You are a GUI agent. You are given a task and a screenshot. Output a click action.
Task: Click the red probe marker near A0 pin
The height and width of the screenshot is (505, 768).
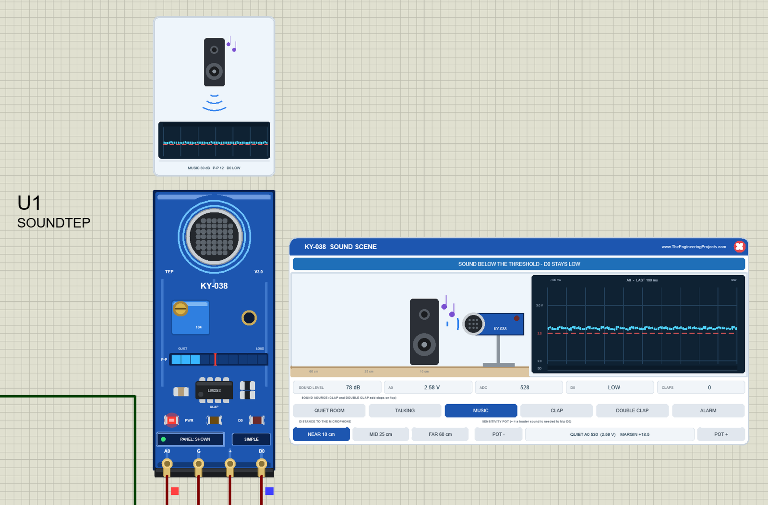pos(175,491)
